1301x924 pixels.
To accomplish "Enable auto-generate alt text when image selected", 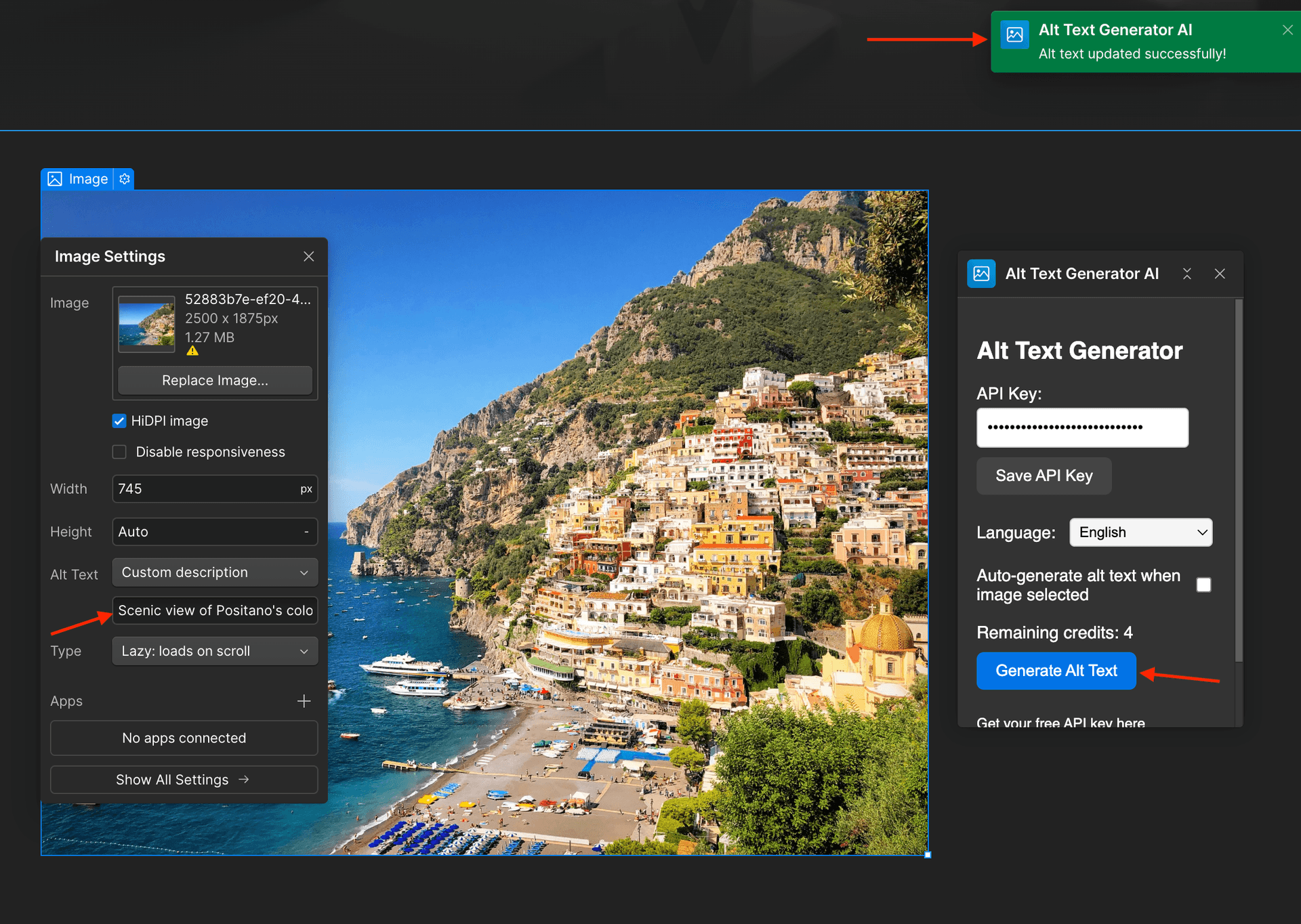I will click(1204, 585).
